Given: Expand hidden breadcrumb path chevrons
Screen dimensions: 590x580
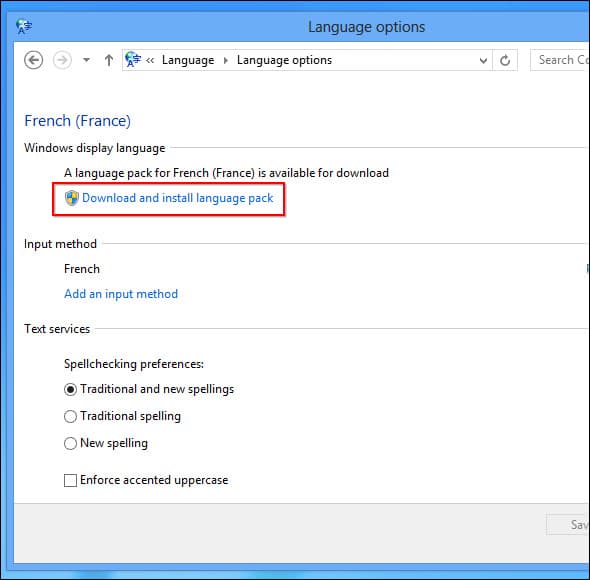Looking at the screenshot, I should 150,60.
